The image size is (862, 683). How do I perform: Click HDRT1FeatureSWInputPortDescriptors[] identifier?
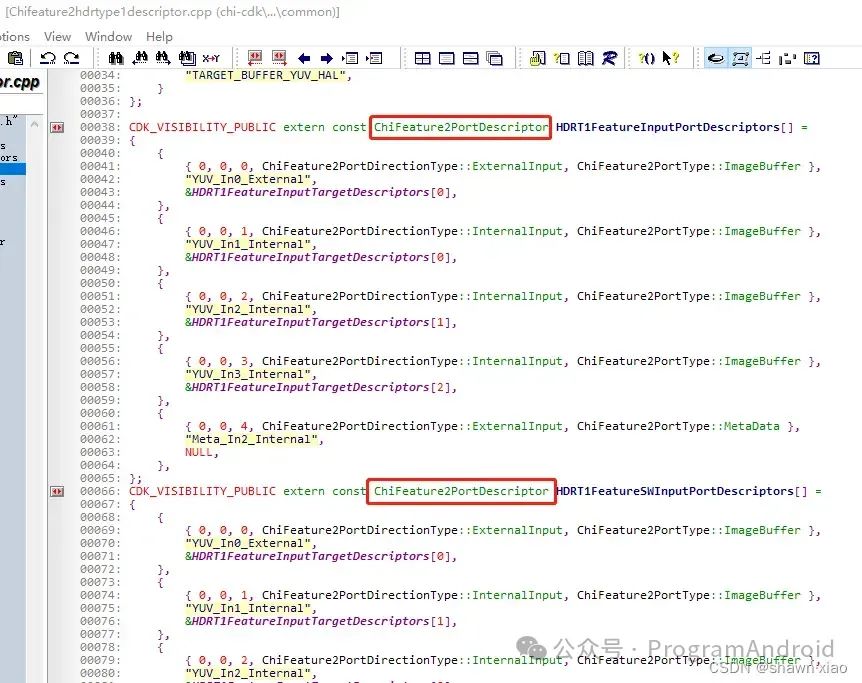tap(682, 491)
